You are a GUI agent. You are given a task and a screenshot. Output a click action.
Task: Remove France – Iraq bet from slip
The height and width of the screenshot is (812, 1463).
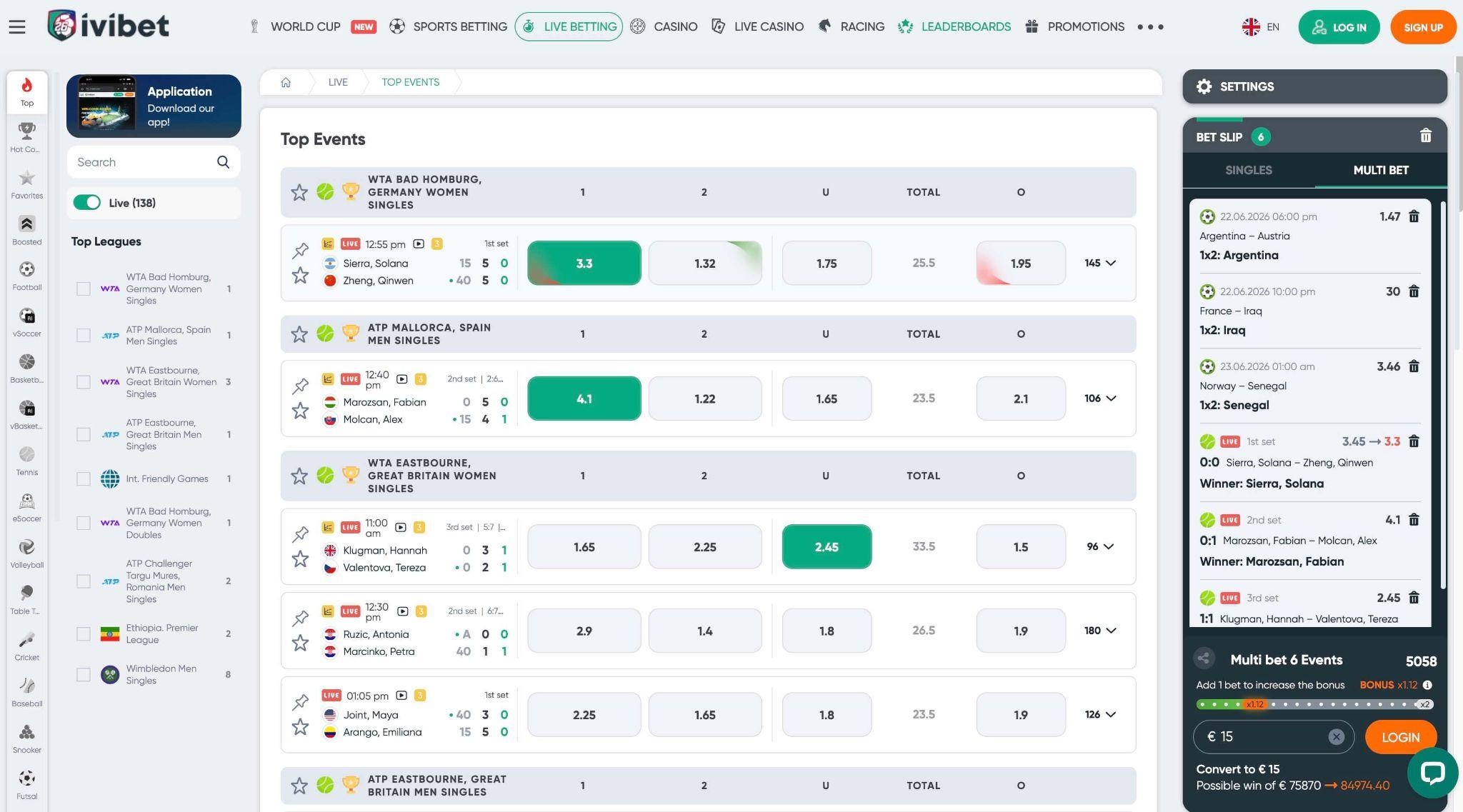click(1414, 291)
